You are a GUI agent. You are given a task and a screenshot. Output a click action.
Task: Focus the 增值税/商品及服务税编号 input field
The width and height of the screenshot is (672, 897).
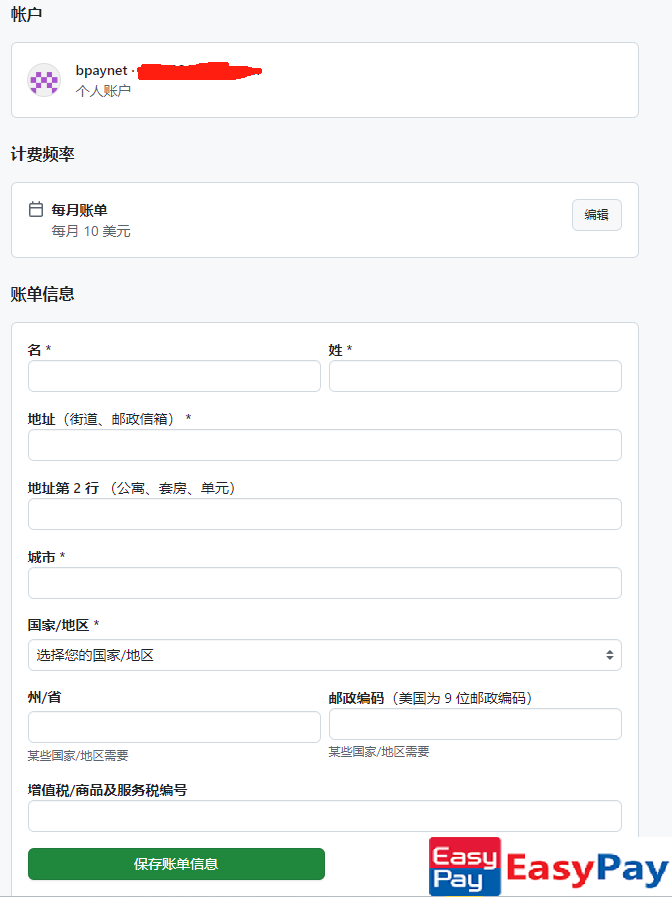(x=325, y=816)
